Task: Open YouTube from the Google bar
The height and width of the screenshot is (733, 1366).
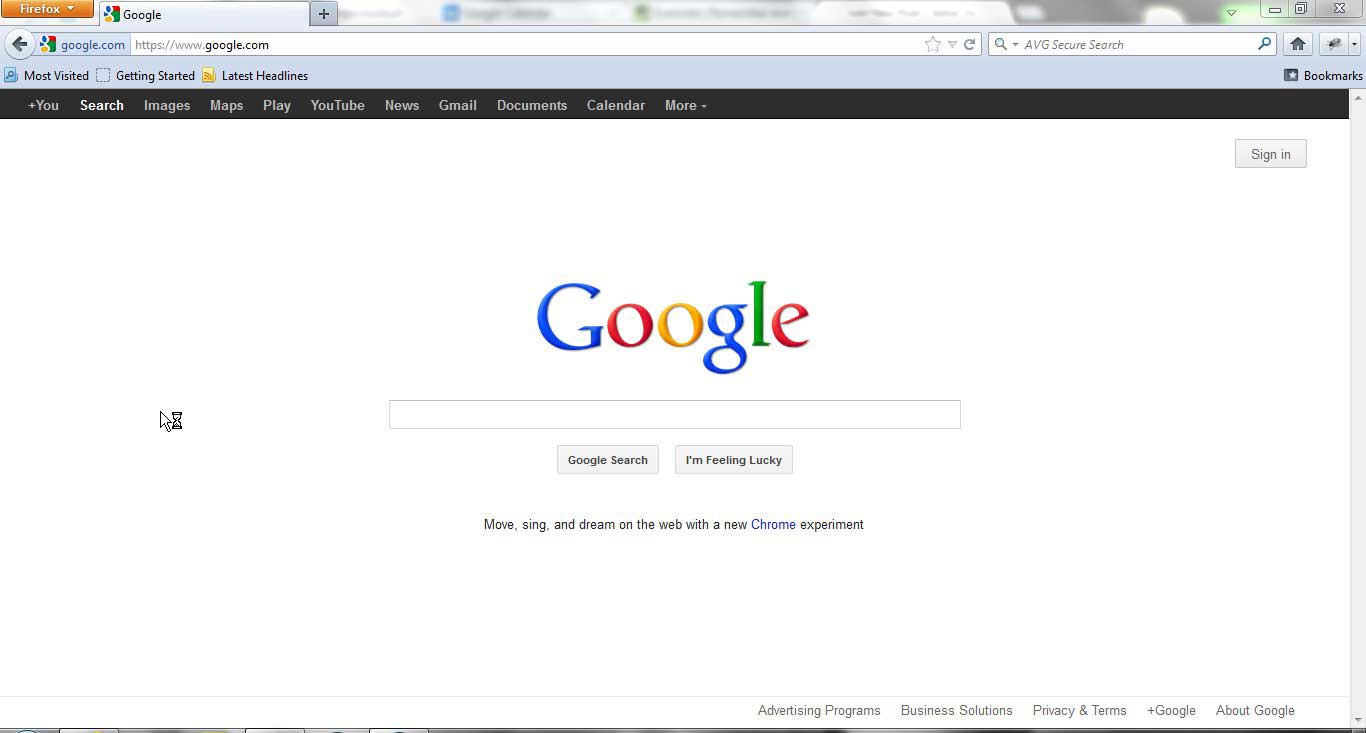Action: click(337, 105)
